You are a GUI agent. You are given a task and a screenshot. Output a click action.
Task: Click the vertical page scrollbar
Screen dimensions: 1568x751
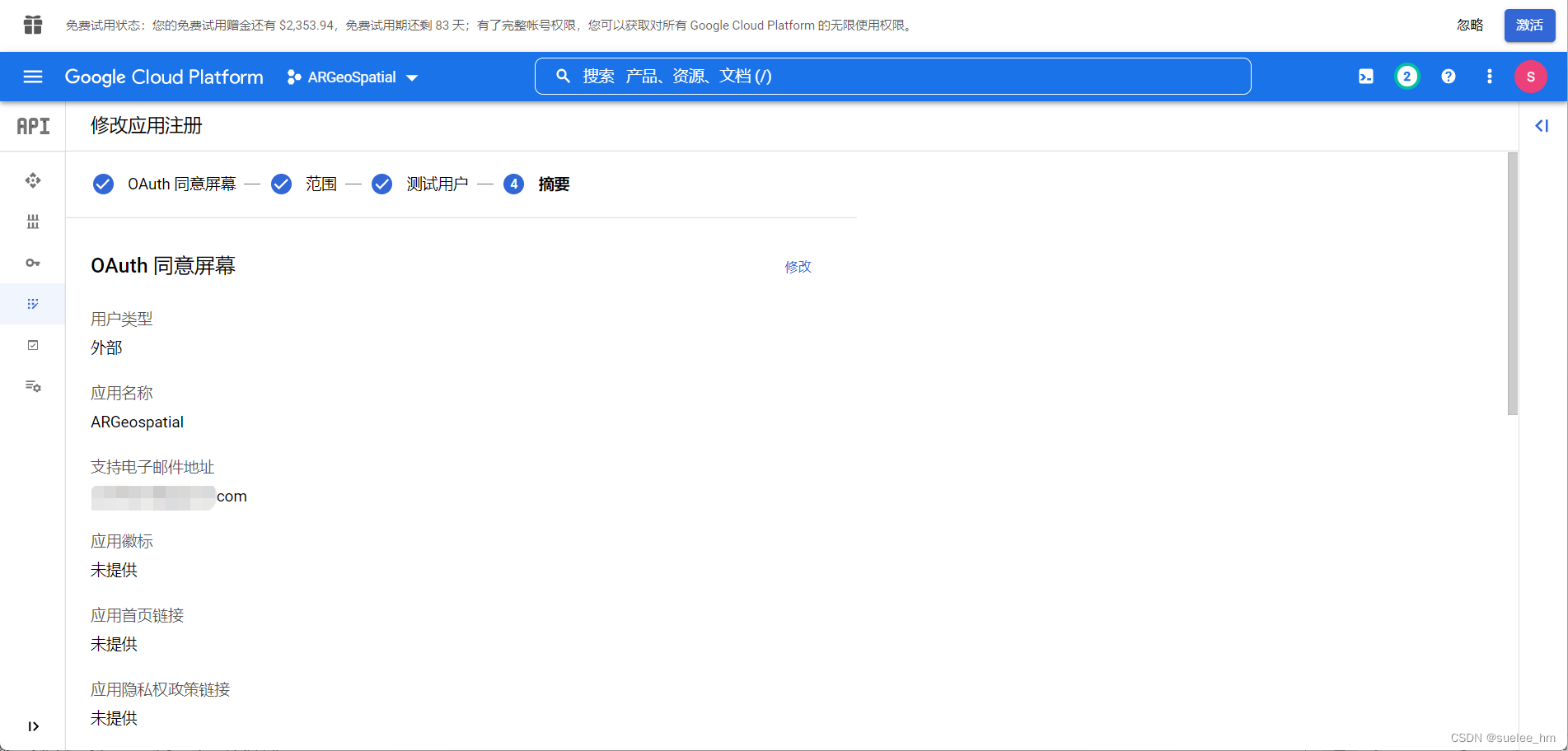(x=1512, y=283)
